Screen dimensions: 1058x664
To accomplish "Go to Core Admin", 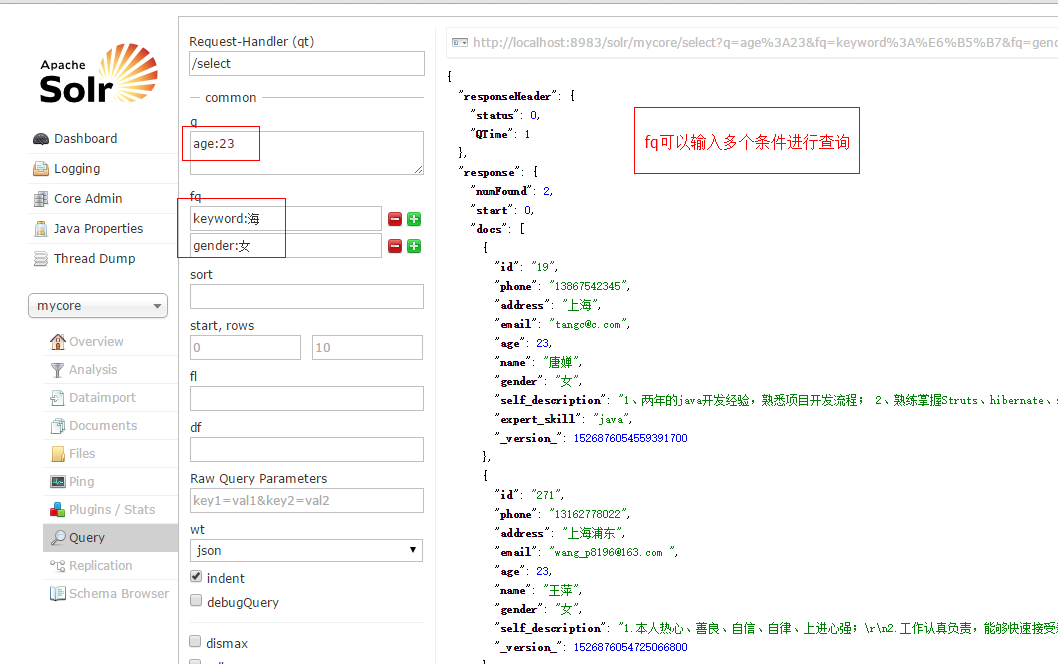I will click(x=88, y=199).
